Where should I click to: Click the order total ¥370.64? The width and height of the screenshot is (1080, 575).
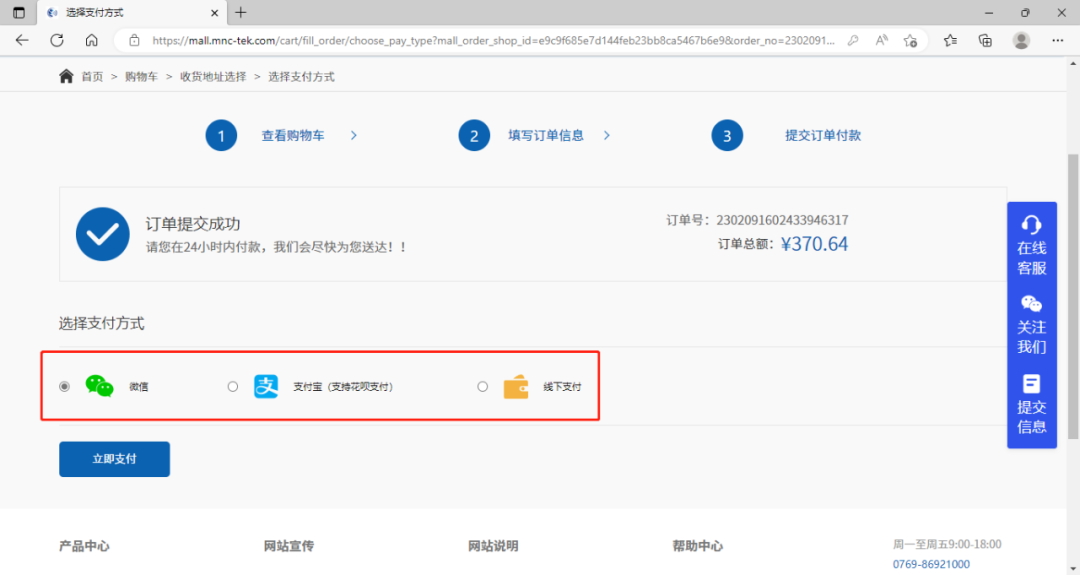(814, 244)
